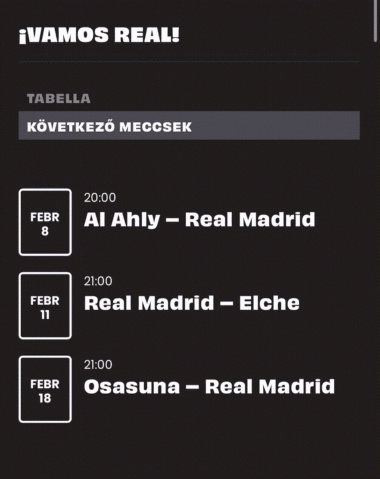This screenshot has width=380, height=479.
Task: Click the number 18 in the date box
Action: [45, 398]
